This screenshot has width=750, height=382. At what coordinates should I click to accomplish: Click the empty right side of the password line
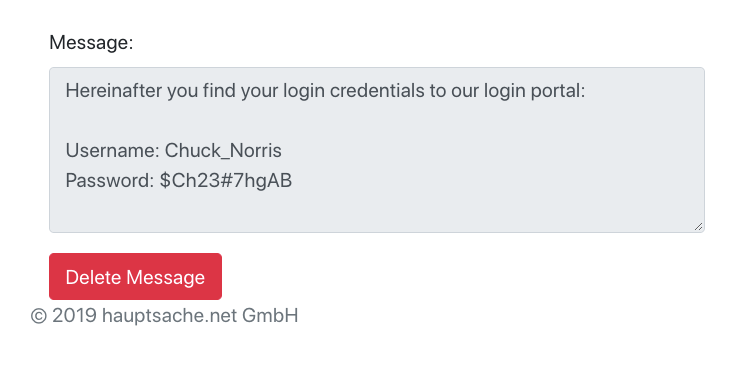click(x=490, y=181)
